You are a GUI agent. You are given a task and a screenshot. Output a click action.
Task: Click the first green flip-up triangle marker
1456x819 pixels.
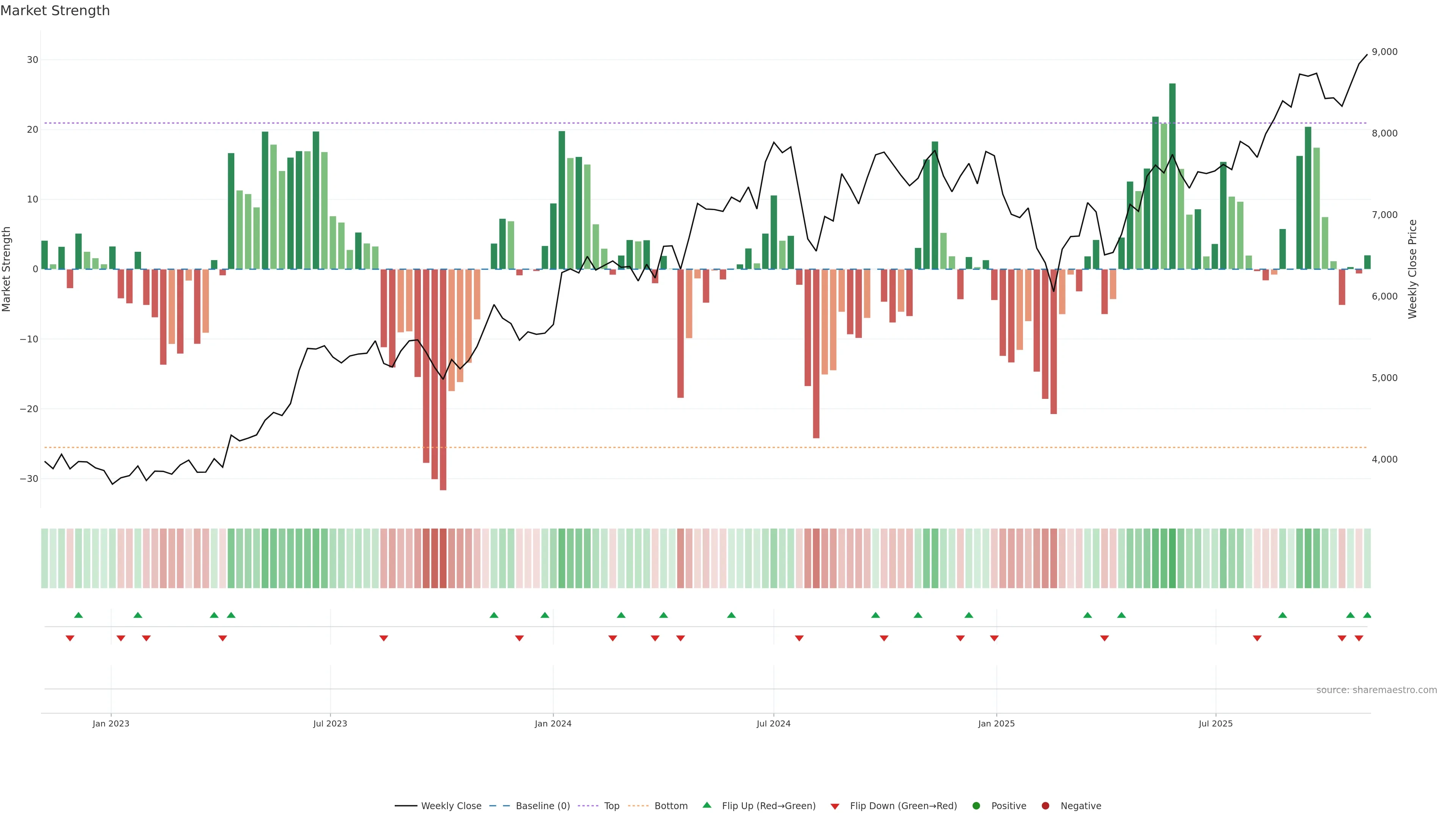tap(78, 615)
